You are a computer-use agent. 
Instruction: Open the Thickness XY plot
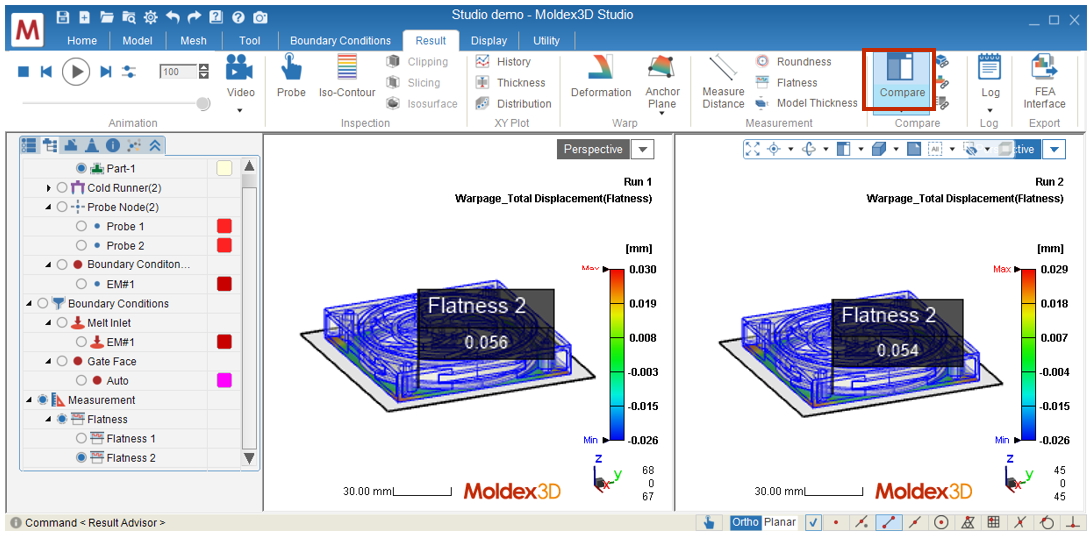tap(511, 82)
